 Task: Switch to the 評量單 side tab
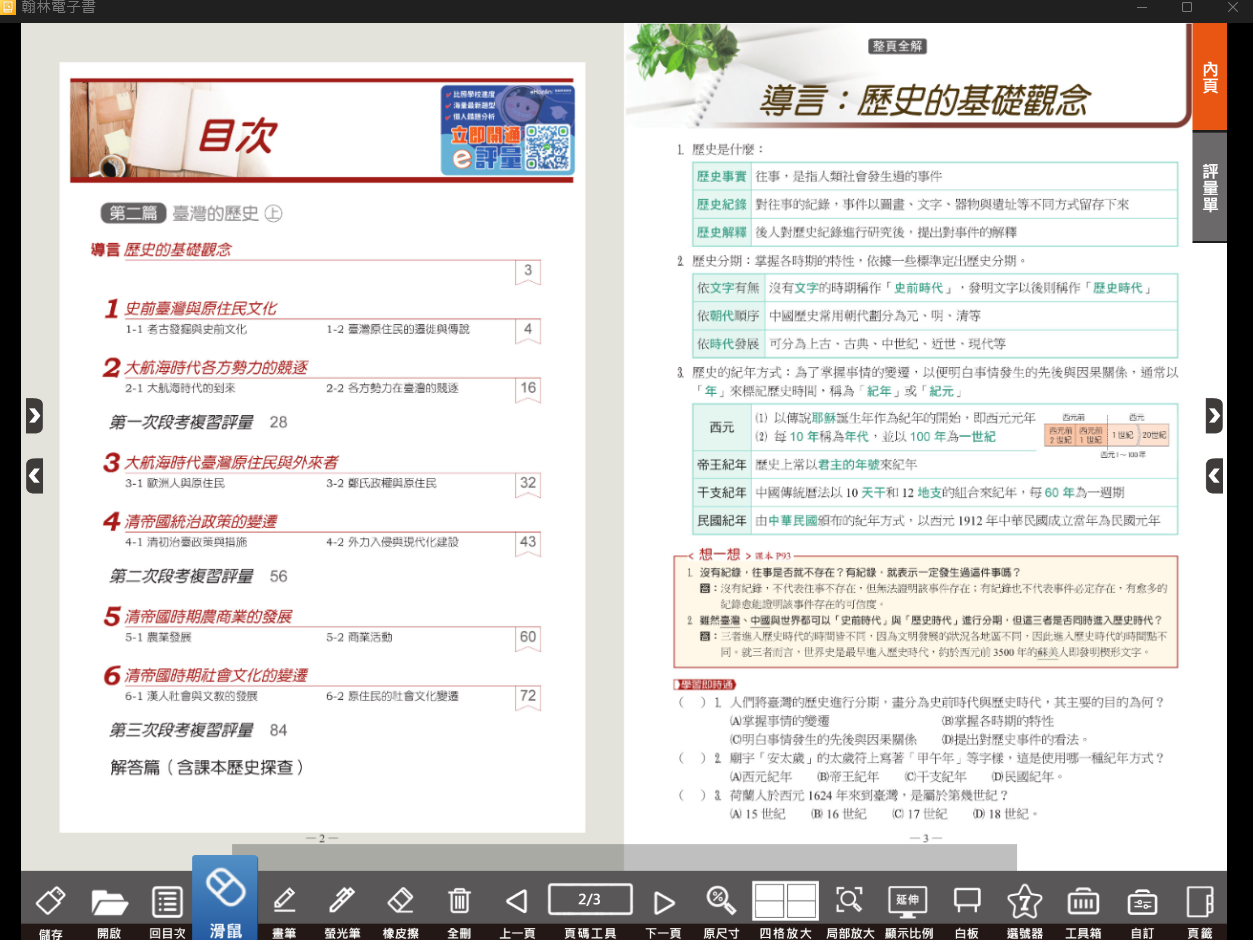coord(1210,187)
